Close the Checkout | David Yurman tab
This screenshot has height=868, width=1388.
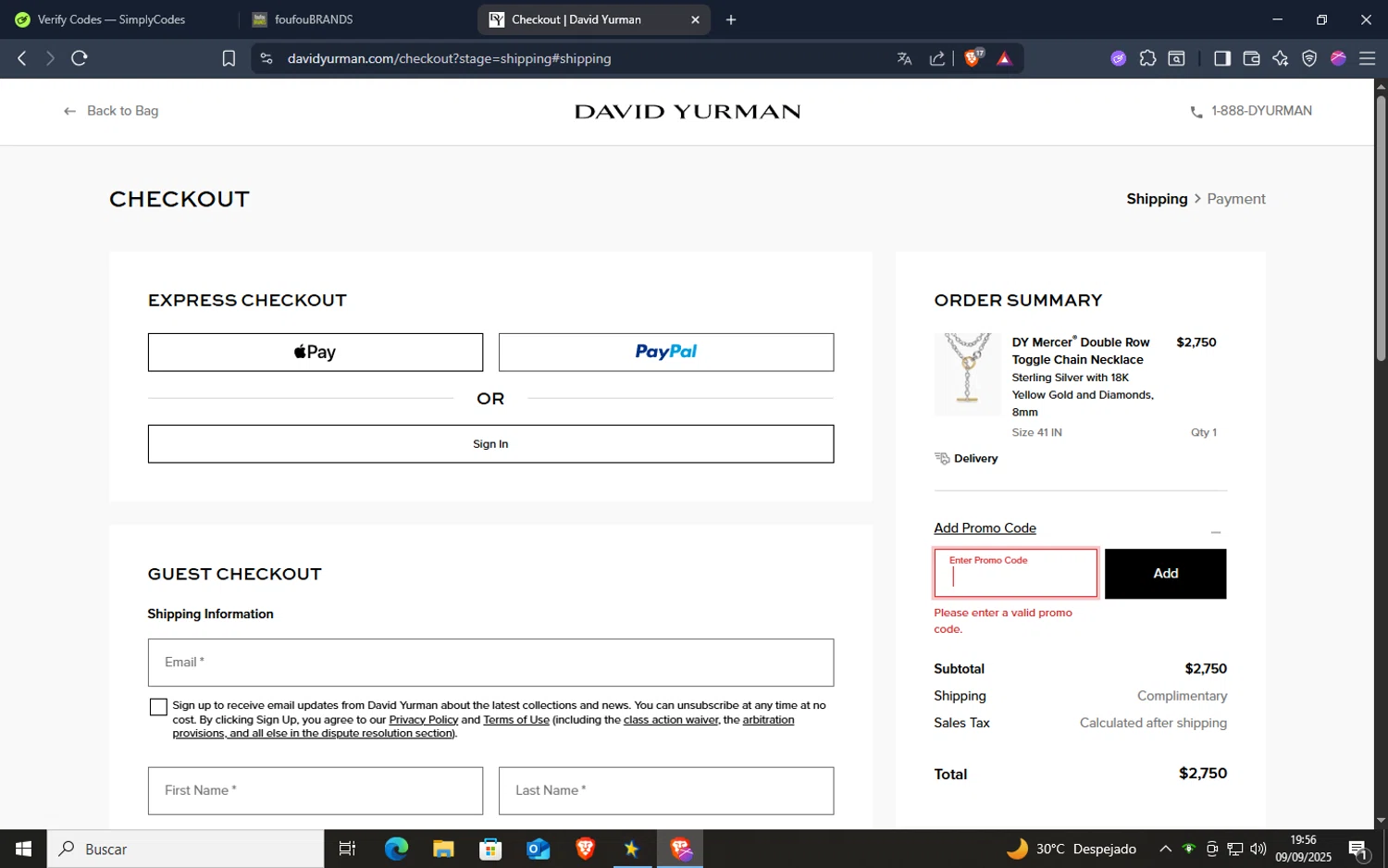[x=695, y=19]
